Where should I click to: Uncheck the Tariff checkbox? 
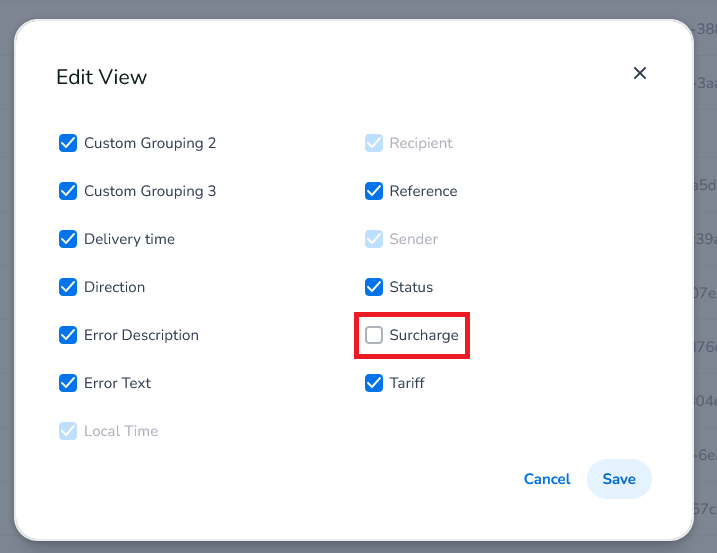pyautogui.click(x=374, y=383)
